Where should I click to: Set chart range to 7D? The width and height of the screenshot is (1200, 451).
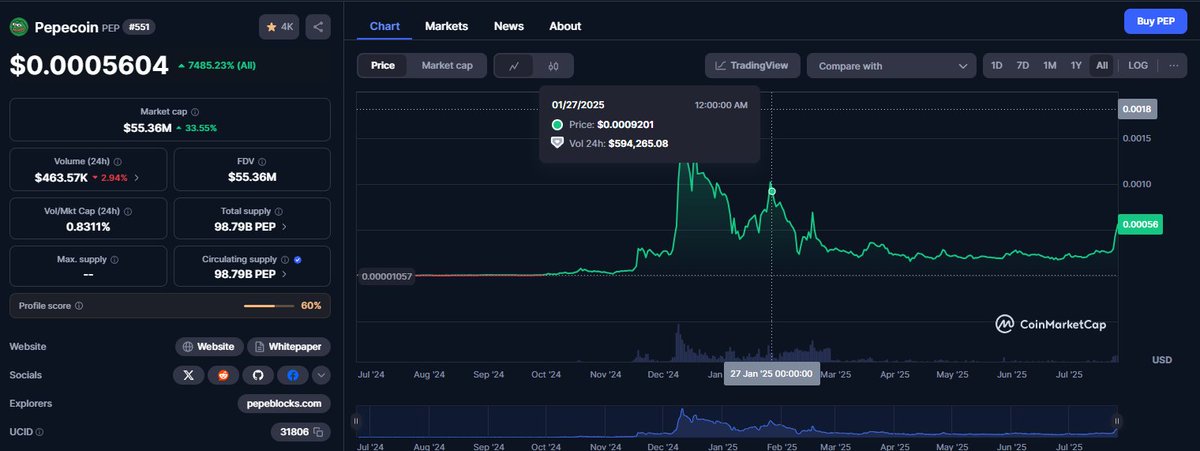(x=1023, y=65)
